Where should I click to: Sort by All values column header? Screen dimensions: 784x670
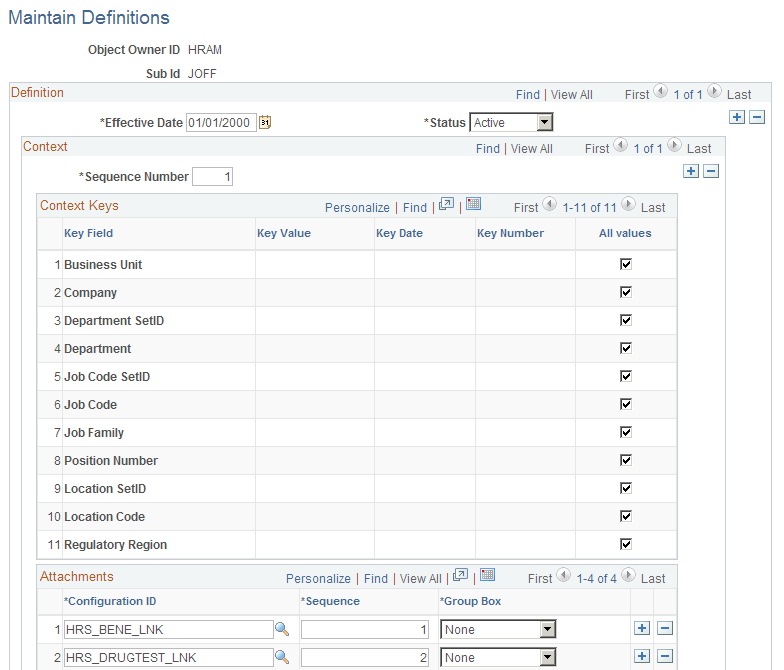tap(626, 234)
